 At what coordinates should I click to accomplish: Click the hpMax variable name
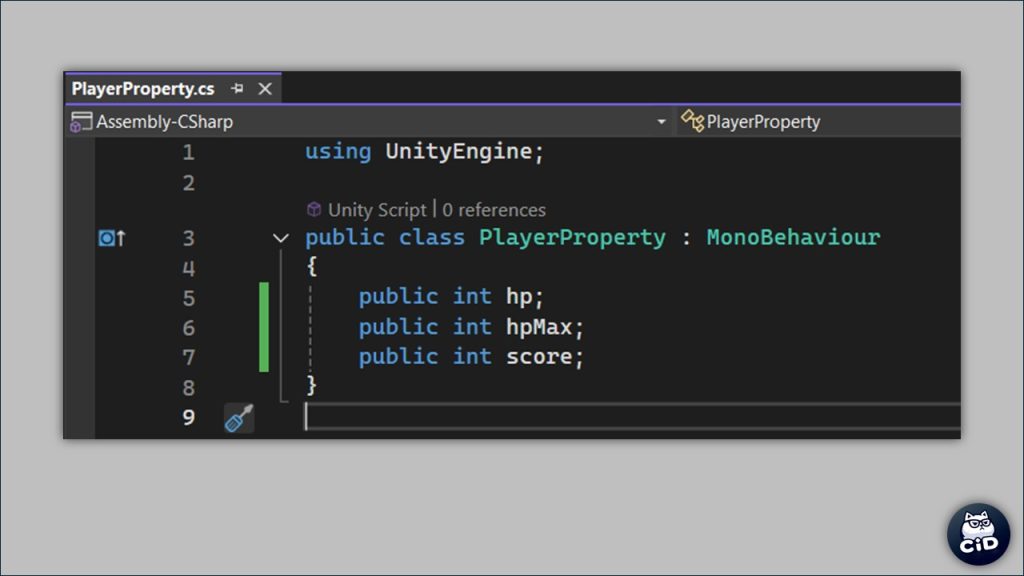pyautogui.click(x=538, y=327)
